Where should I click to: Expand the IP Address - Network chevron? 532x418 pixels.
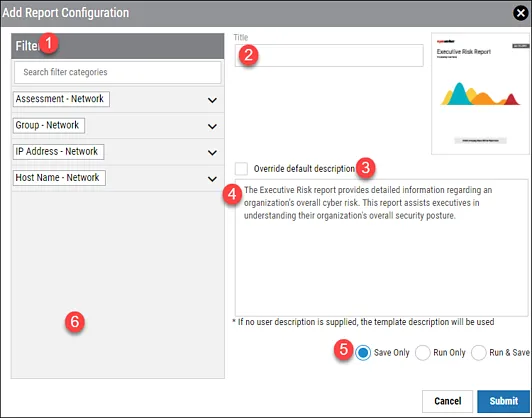pos(212,152)
